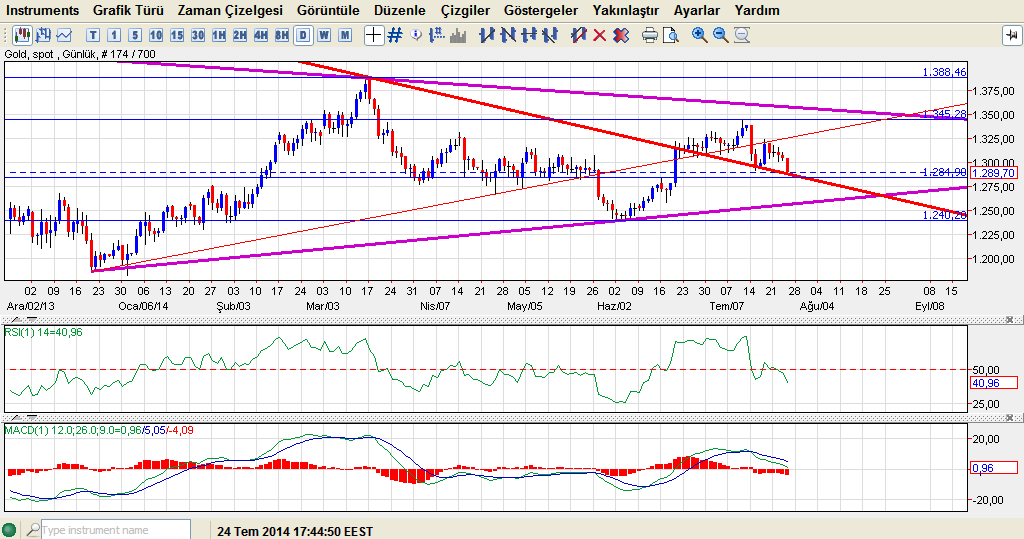Image resolution: width=1024 pixels, height=539 pixels.
Task: Open the Instruments menu
Action: (x=42, y=10)
